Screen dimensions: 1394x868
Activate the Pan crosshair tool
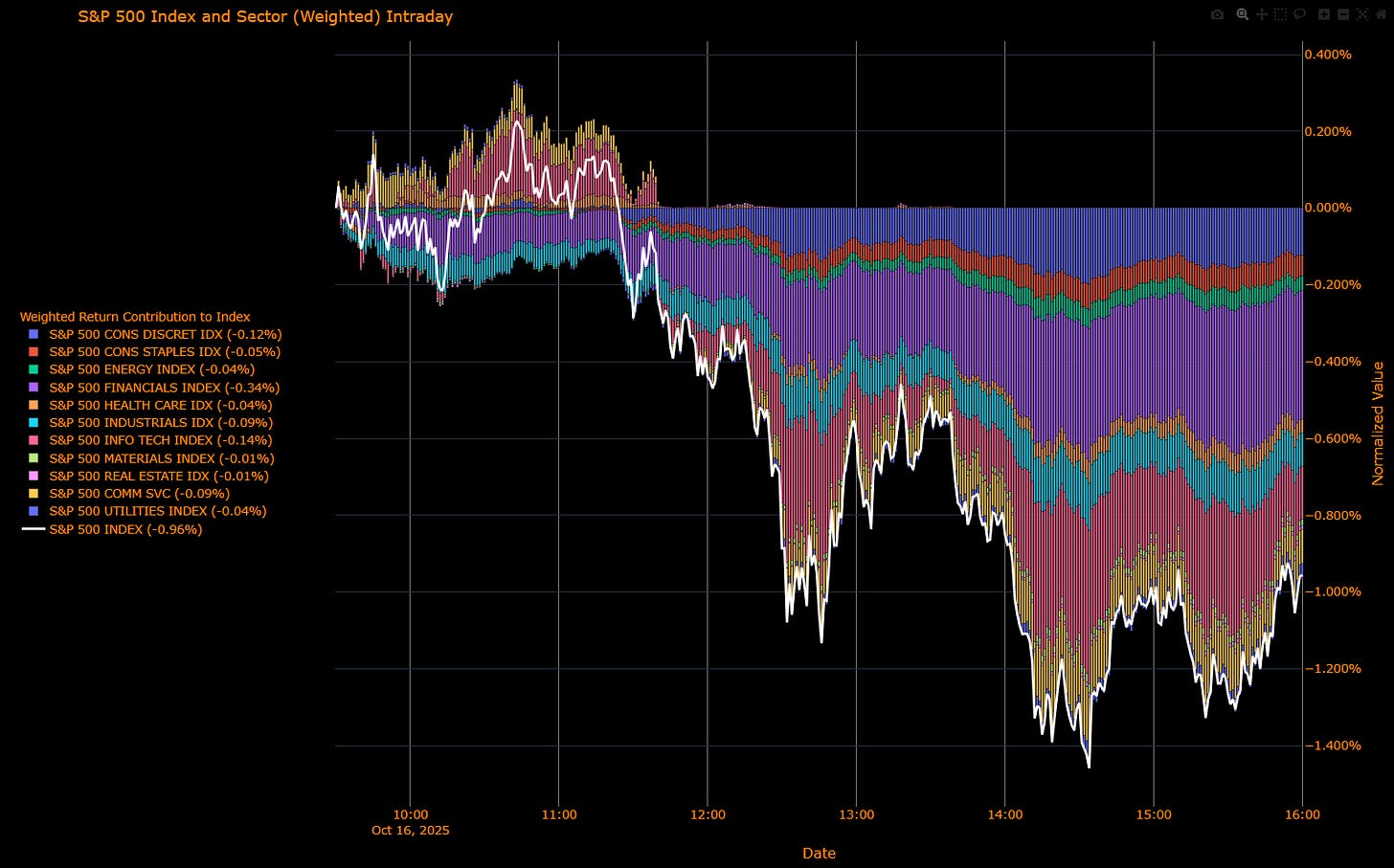point(1262,14)
